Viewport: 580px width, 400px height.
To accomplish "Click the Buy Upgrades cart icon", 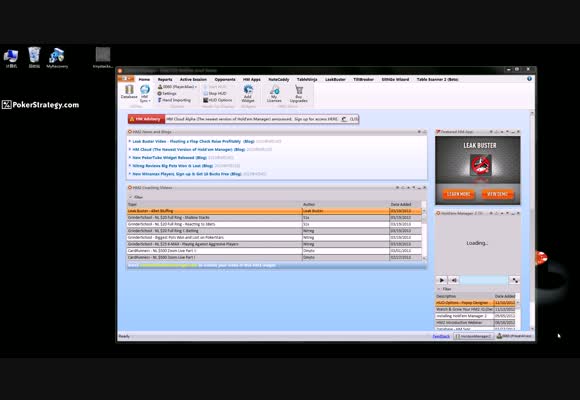I will 299,93.
